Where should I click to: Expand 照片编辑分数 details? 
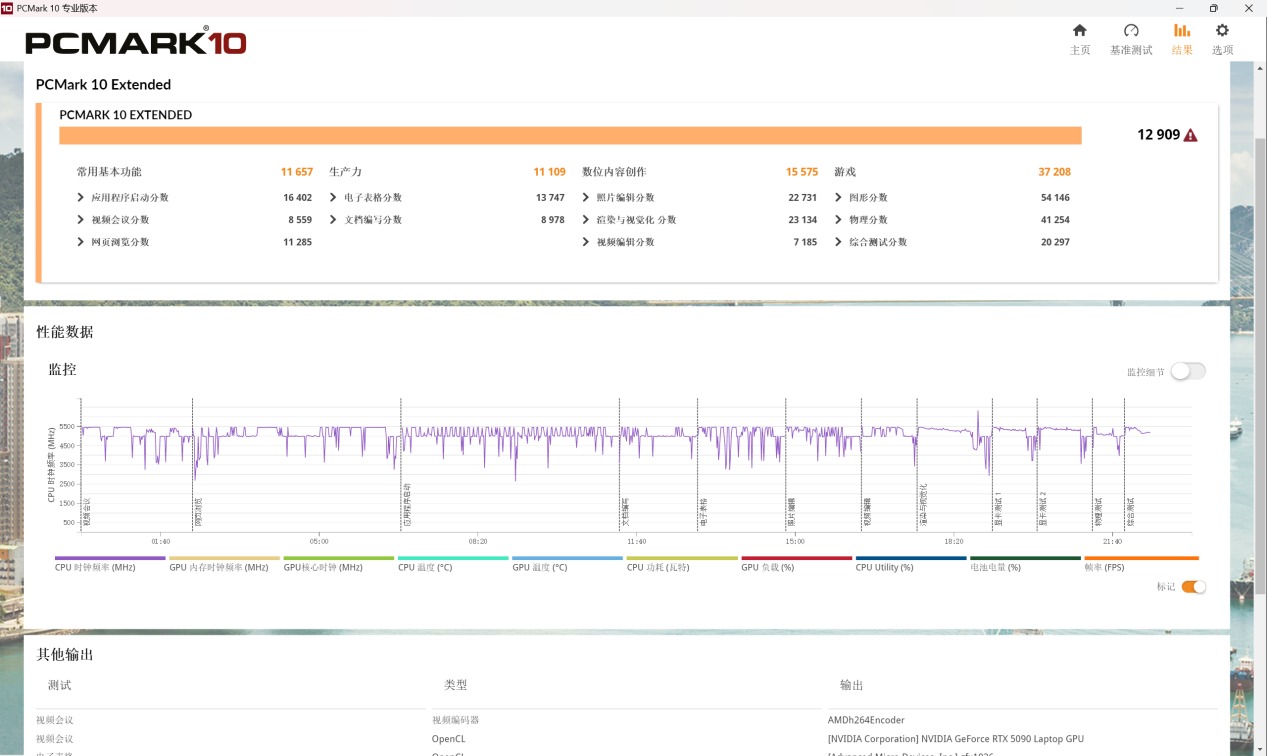coord(586,198)
